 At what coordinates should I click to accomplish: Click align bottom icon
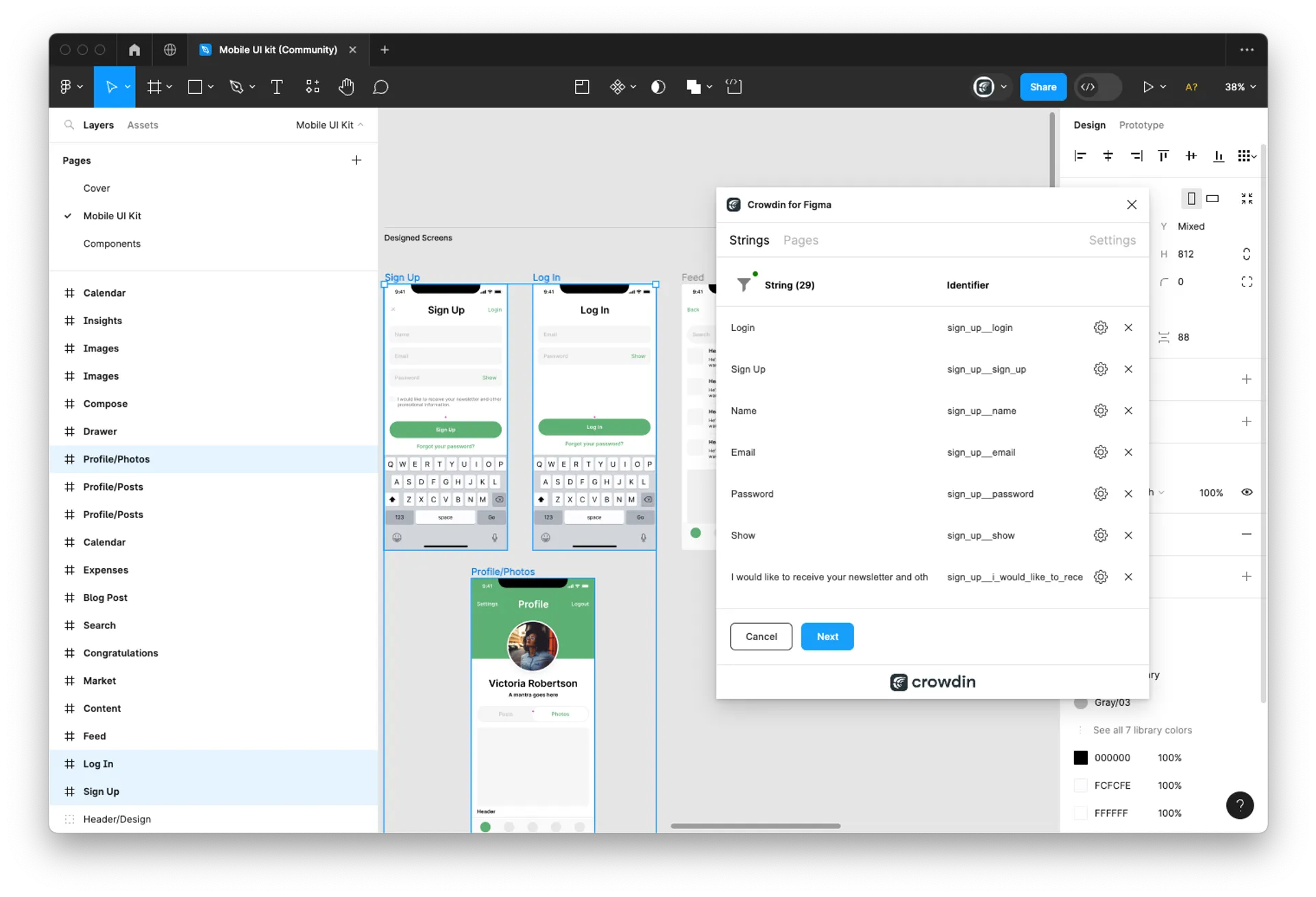pyautogui.click(x=1218, y=156)
